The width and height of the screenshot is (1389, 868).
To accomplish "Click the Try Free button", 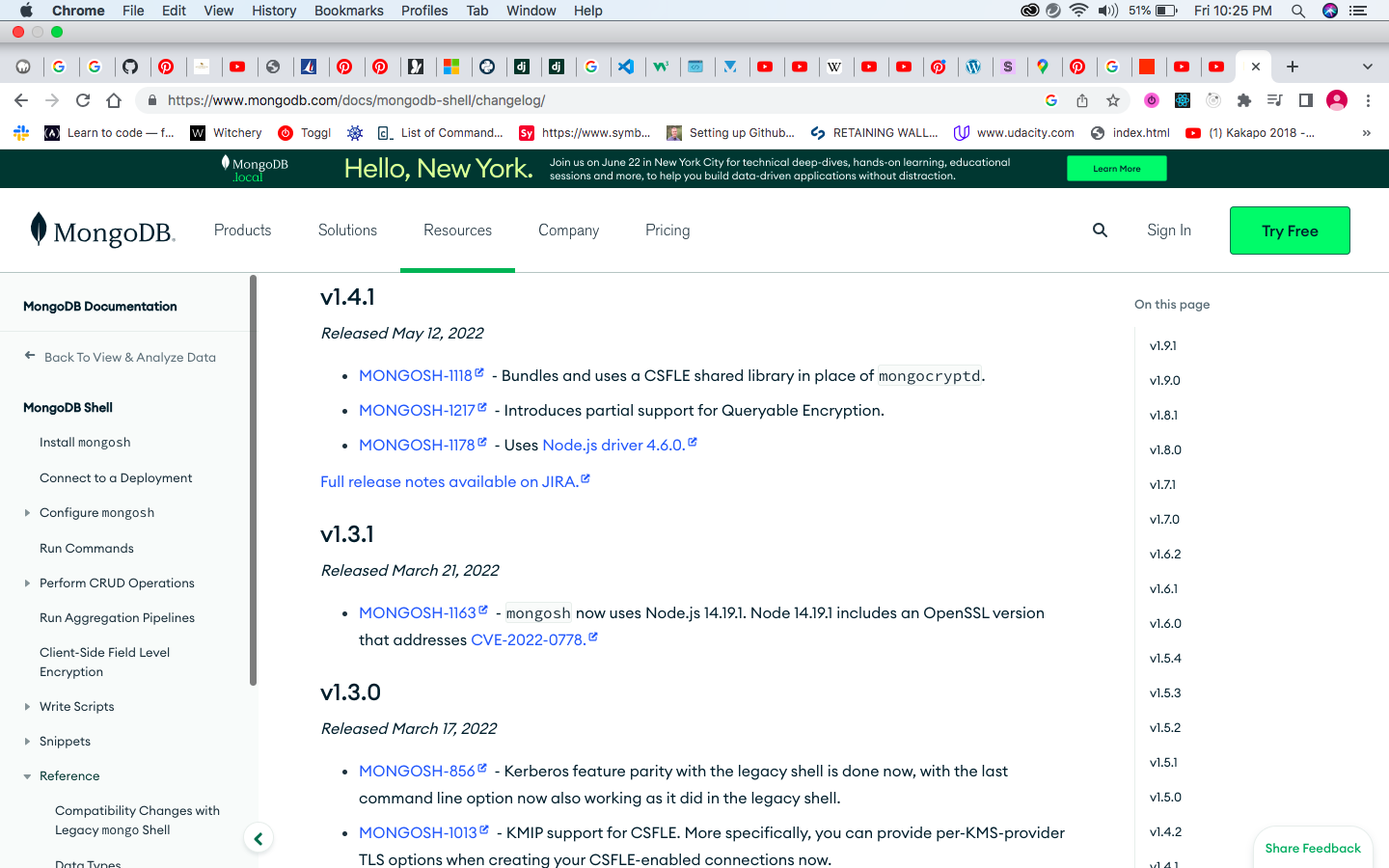I will click(1289, 231).
